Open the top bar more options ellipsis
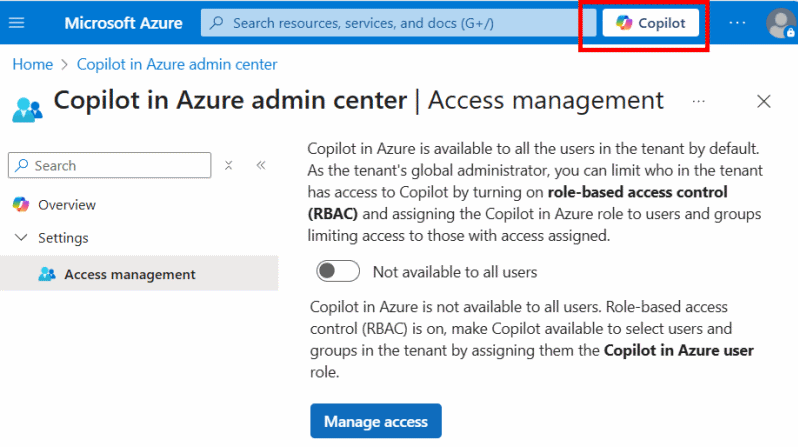Screen dimensions: 798x447 737,23
